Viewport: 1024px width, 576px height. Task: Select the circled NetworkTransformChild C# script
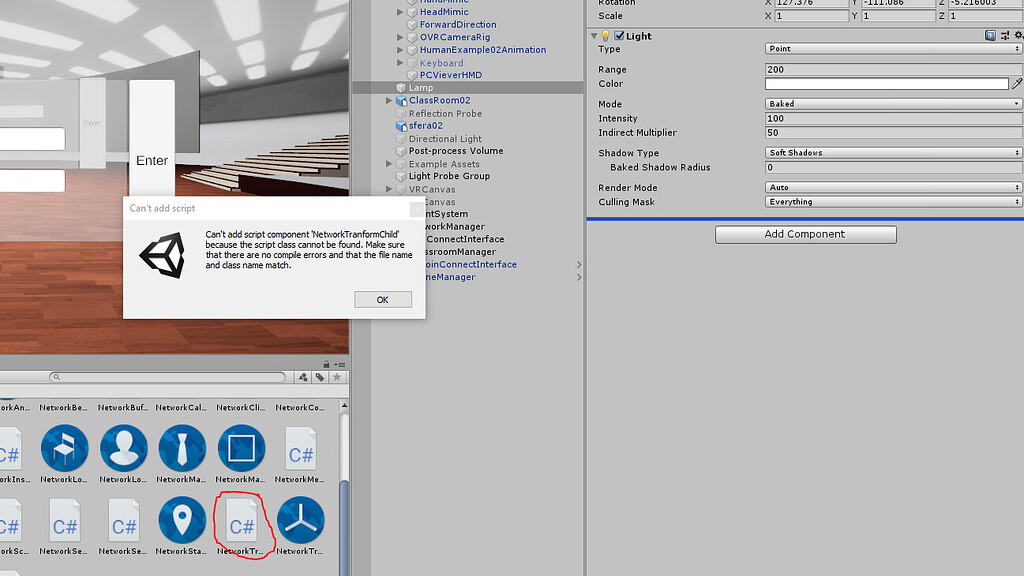[241, 521]
